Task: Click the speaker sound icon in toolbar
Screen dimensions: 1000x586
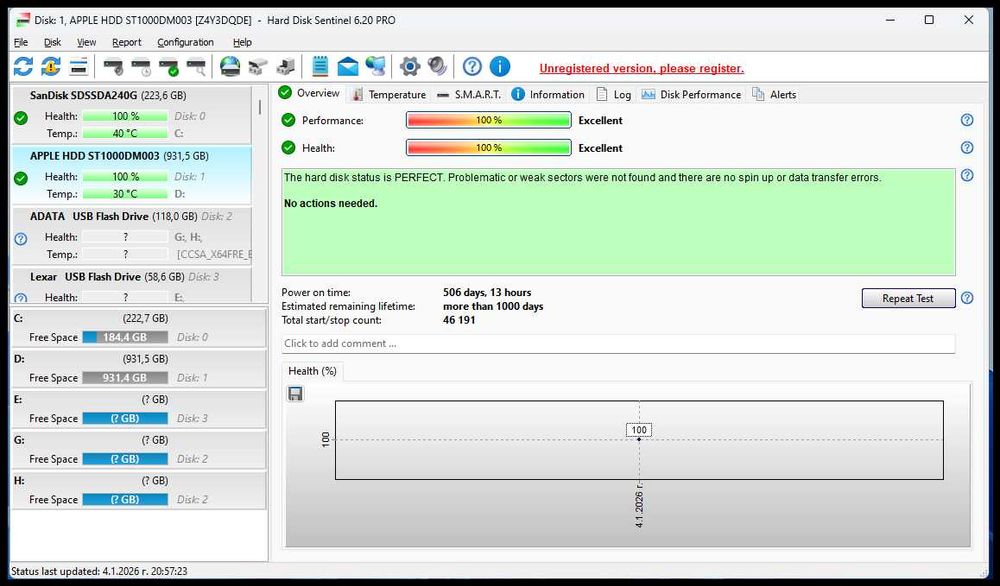Action: pos(438,66)
